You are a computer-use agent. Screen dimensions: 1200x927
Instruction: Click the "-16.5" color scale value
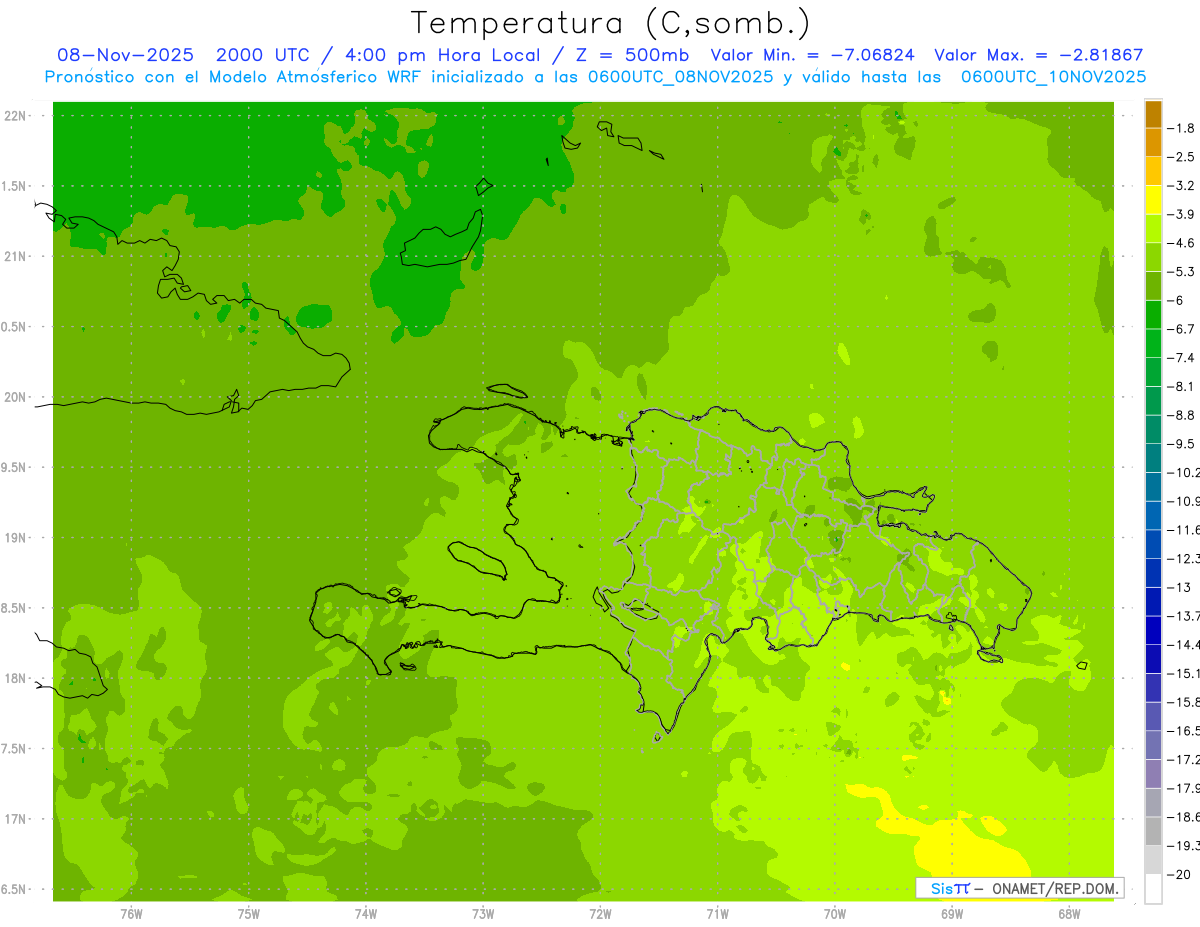pyautogui.click(x=1184, y=731)
